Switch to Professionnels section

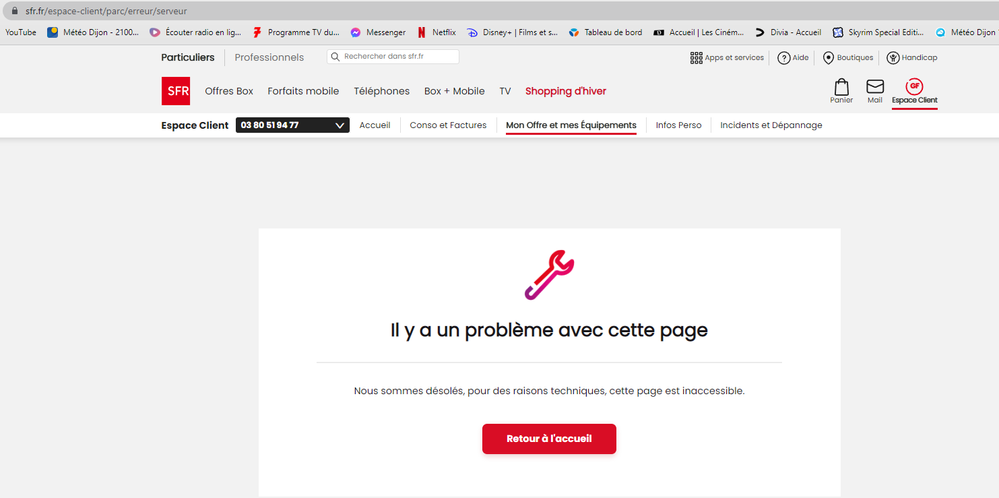click(269, 57)
